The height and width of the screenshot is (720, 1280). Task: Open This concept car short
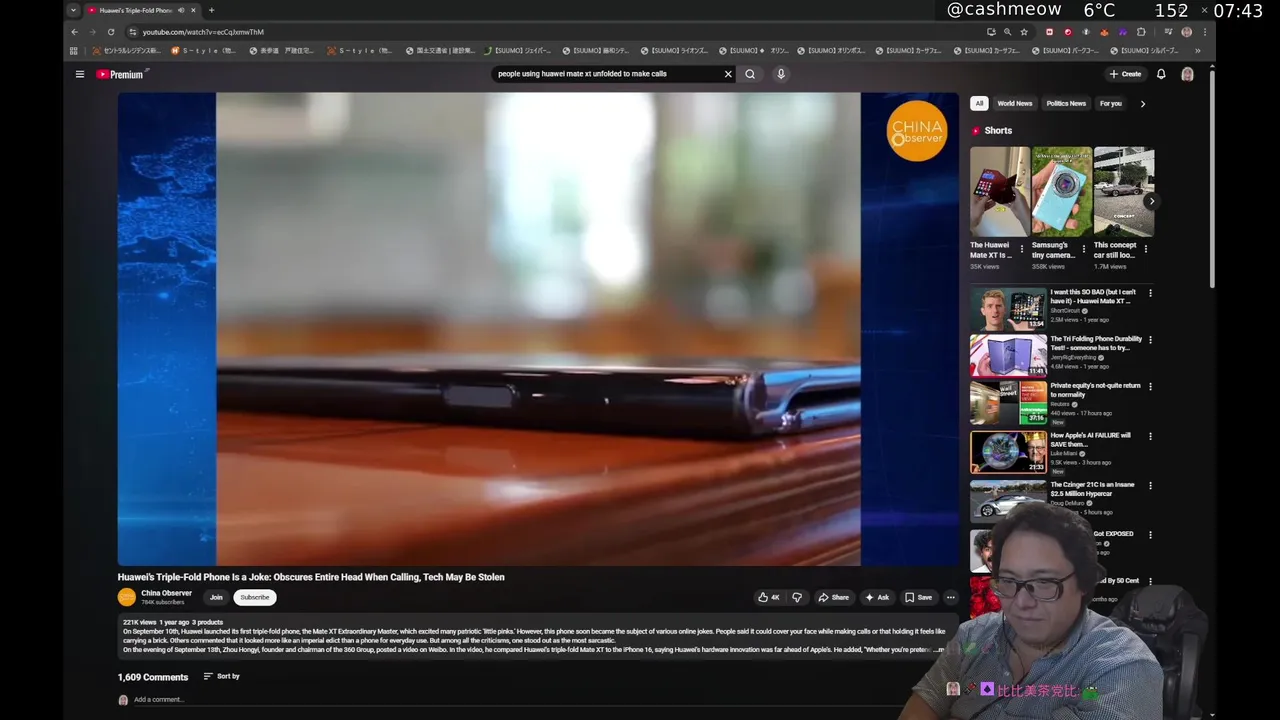click(1124, 192)
